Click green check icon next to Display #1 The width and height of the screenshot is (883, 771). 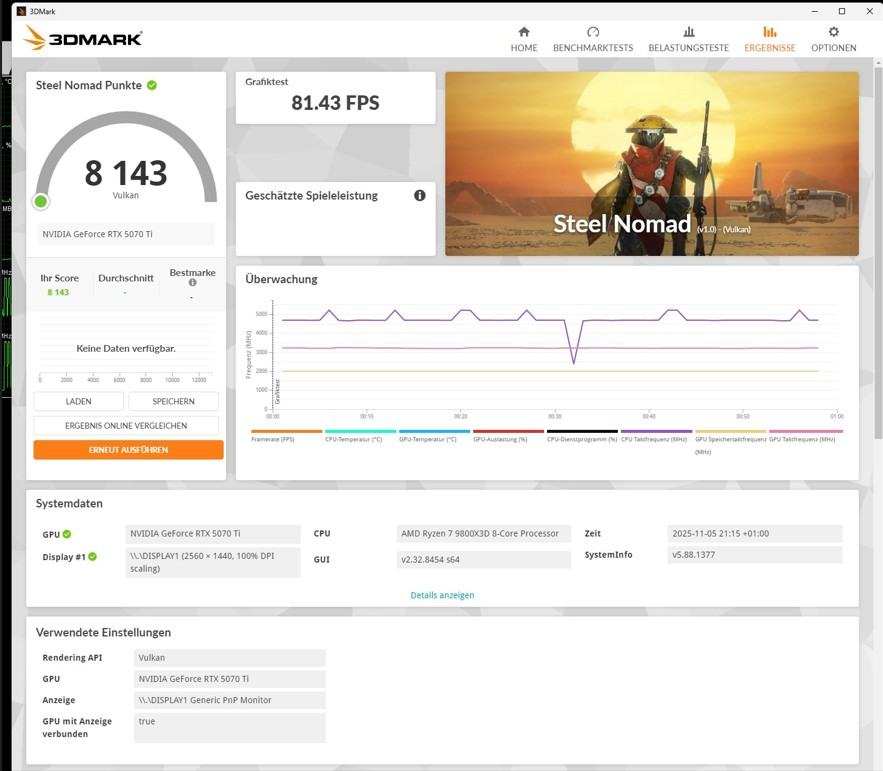click(93, 556)
